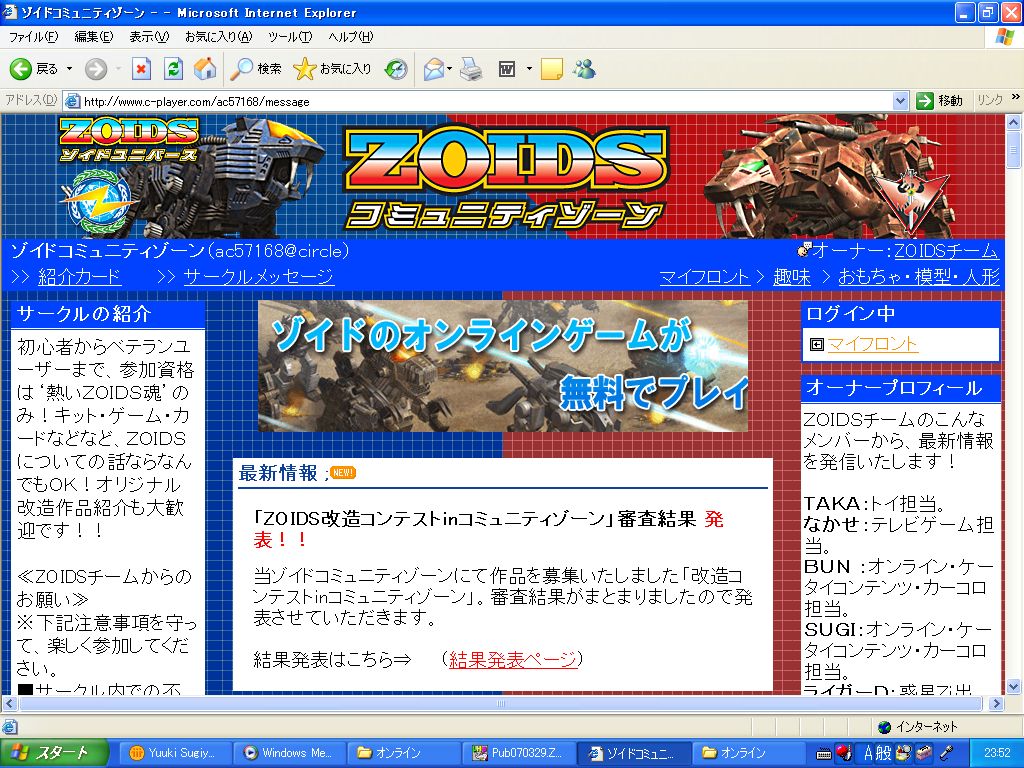Open the yellow note toolbar icon
The width and height of the screenshot is (1024, 768).
(x=552, y=69)
